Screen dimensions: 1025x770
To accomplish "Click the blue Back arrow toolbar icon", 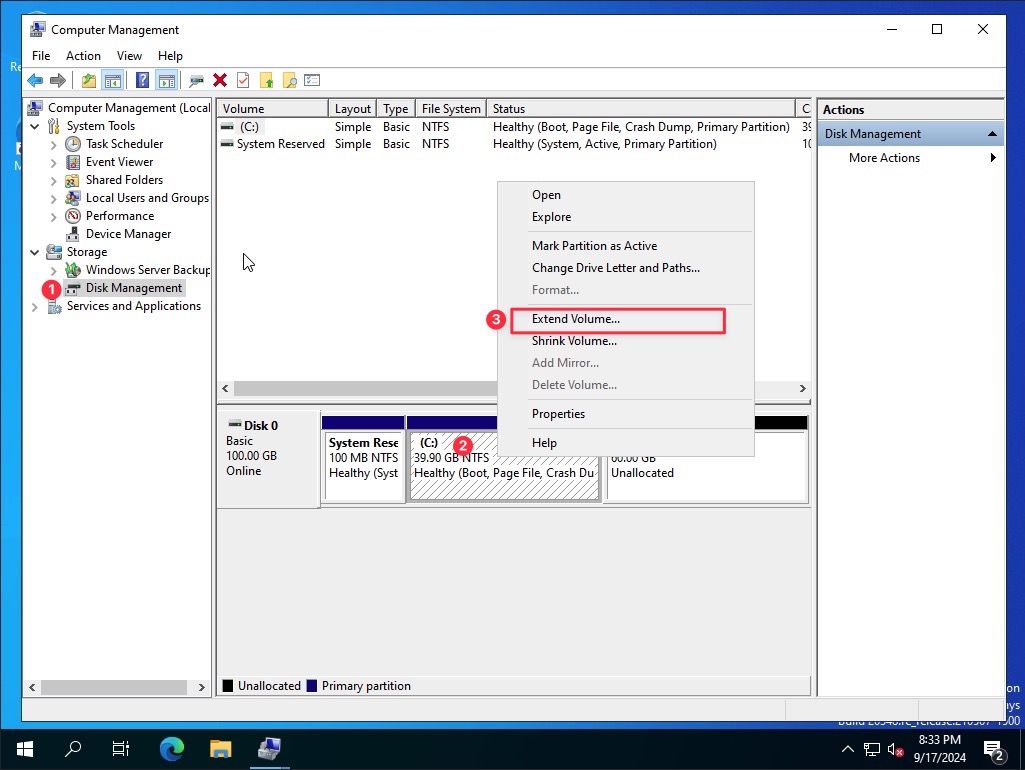I will coord(35,80).
